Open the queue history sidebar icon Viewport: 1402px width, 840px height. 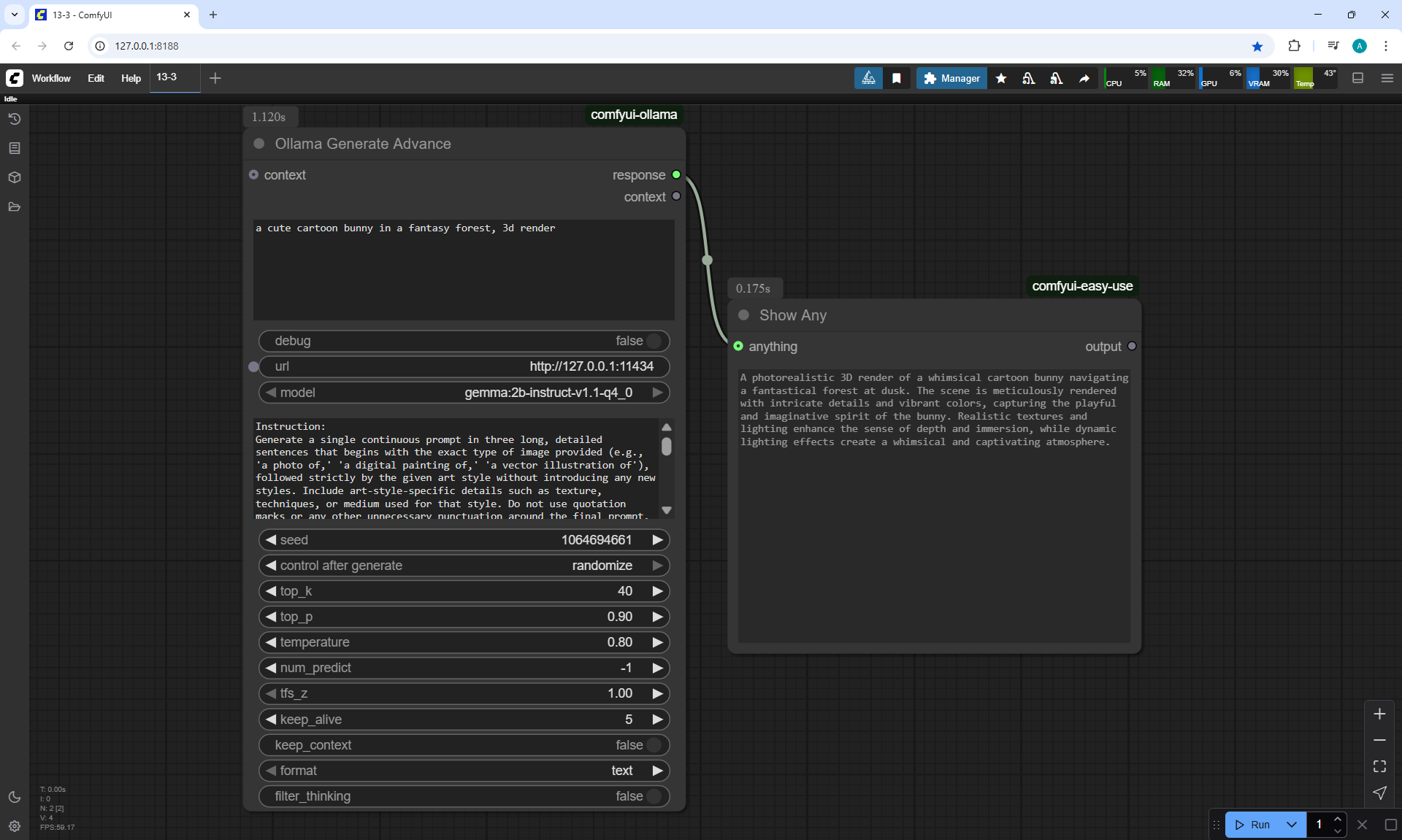(15, 119)
